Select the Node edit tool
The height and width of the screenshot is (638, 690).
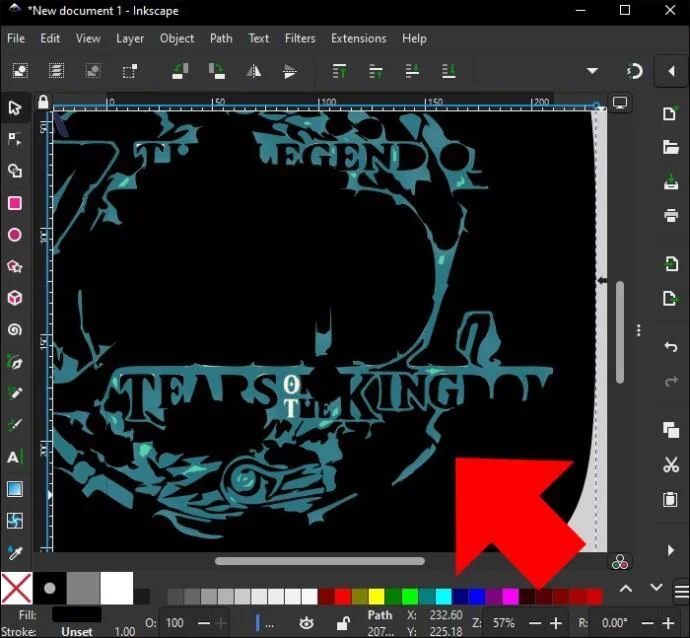coord(15,139)
